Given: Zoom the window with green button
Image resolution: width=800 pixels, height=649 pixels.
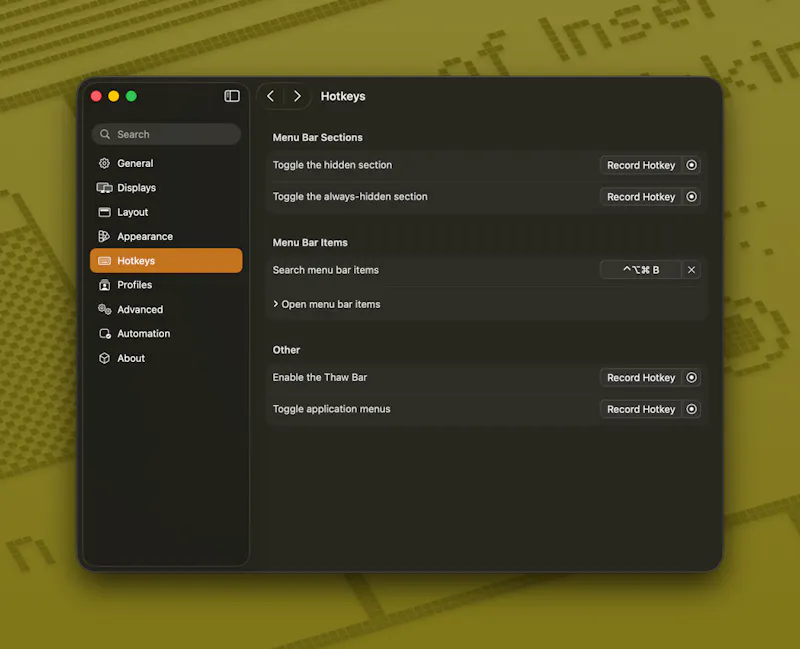Looking at the screenshot, I should tap(131, 96).
